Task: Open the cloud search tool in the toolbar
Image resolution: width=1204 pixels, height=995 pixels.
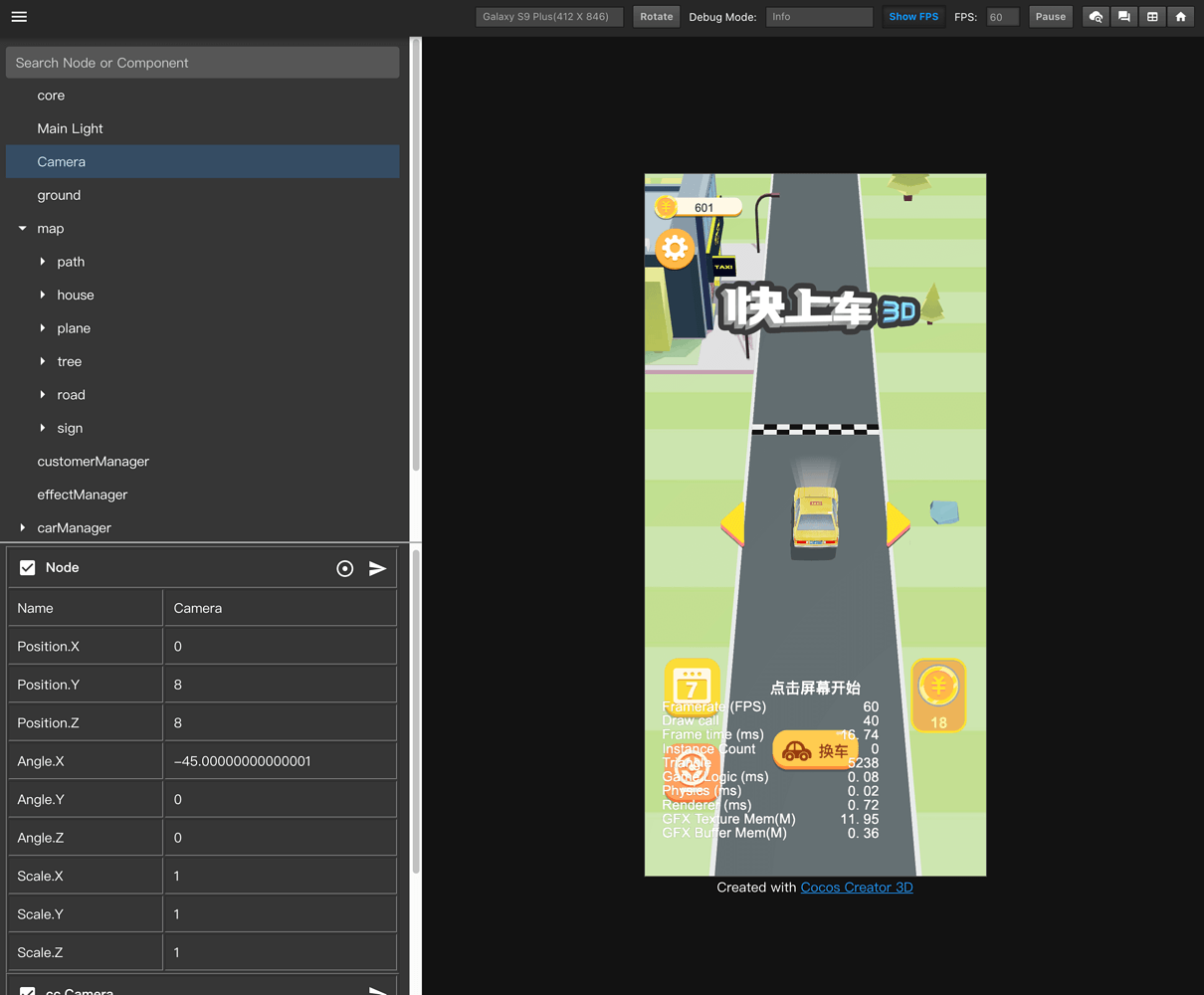Action: 1095,16
